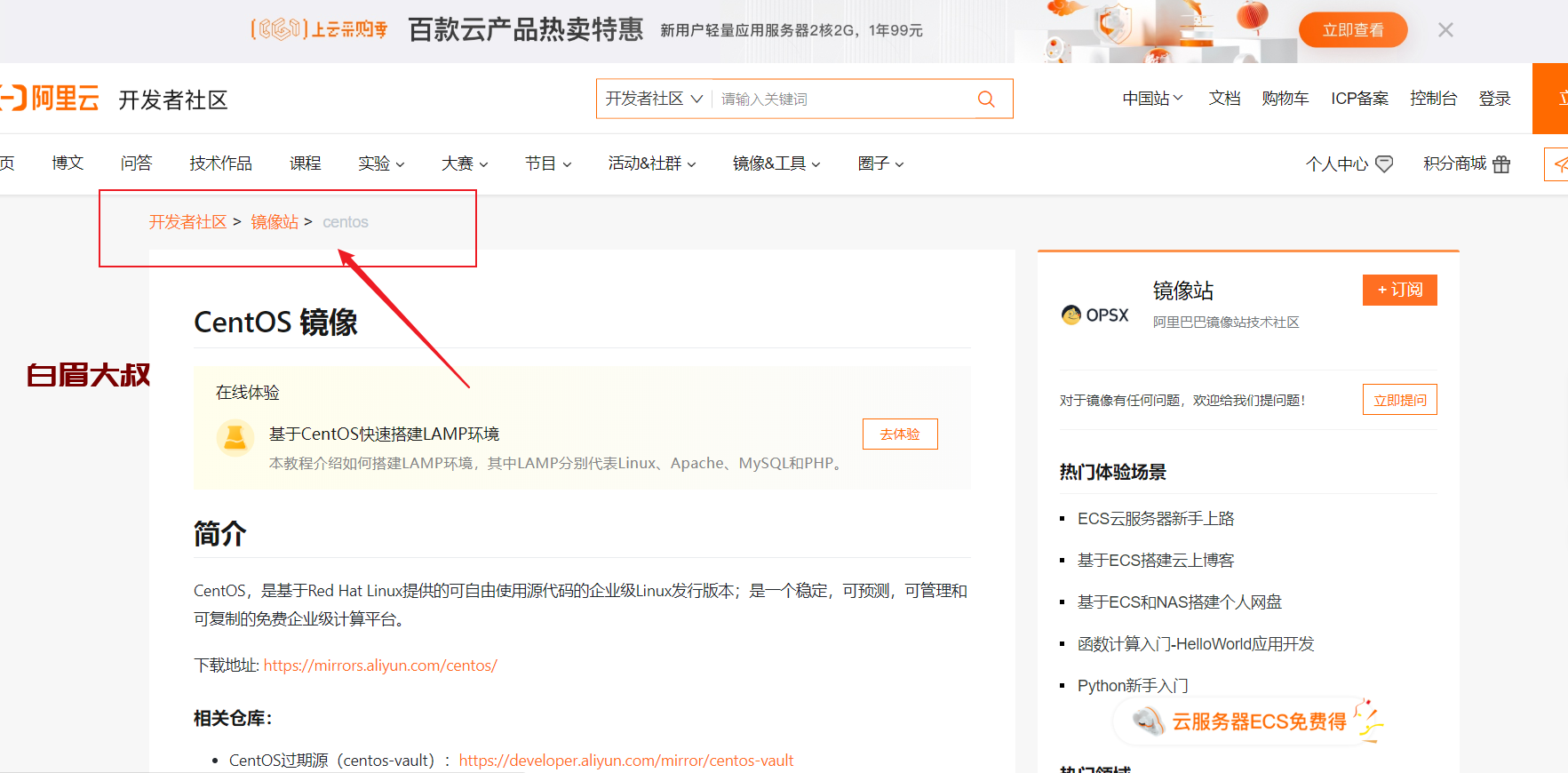
Task: Click the 云服务器ECS免费得 floating banner
Action: (1249, 721)
